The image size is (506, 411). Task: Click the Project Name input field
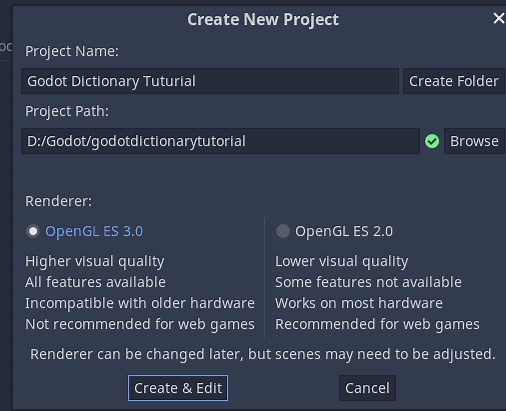(210, 81)
